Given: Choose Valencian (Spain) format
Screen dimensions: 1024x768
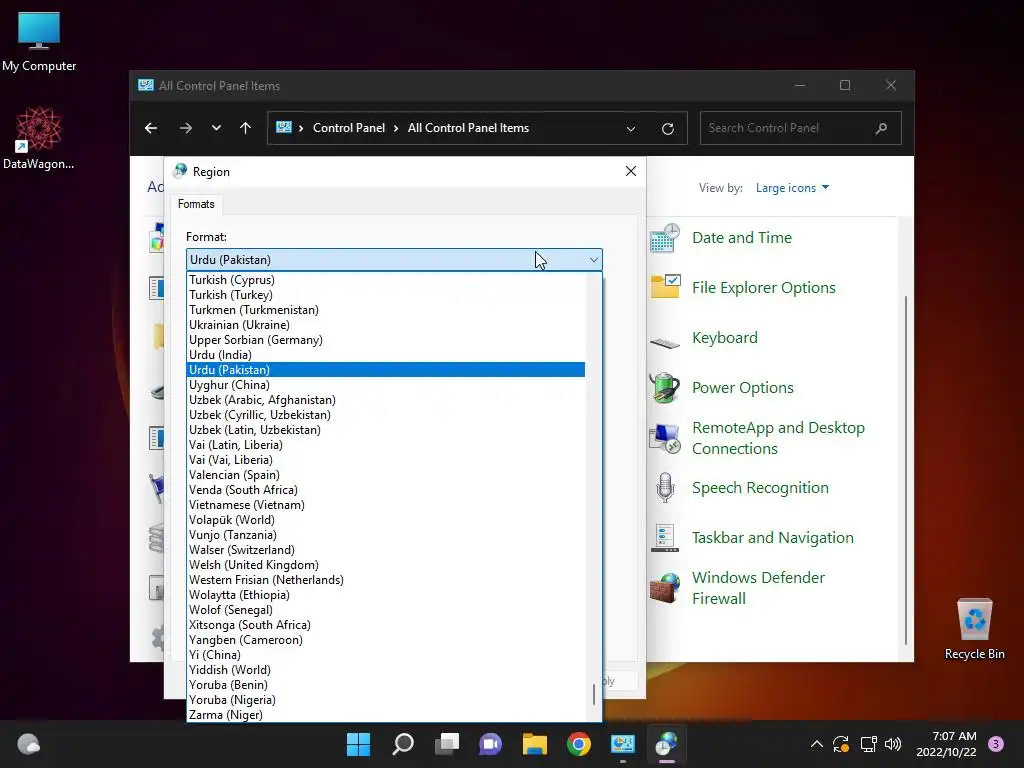Looking at the screenshot, I should [385, 475].
